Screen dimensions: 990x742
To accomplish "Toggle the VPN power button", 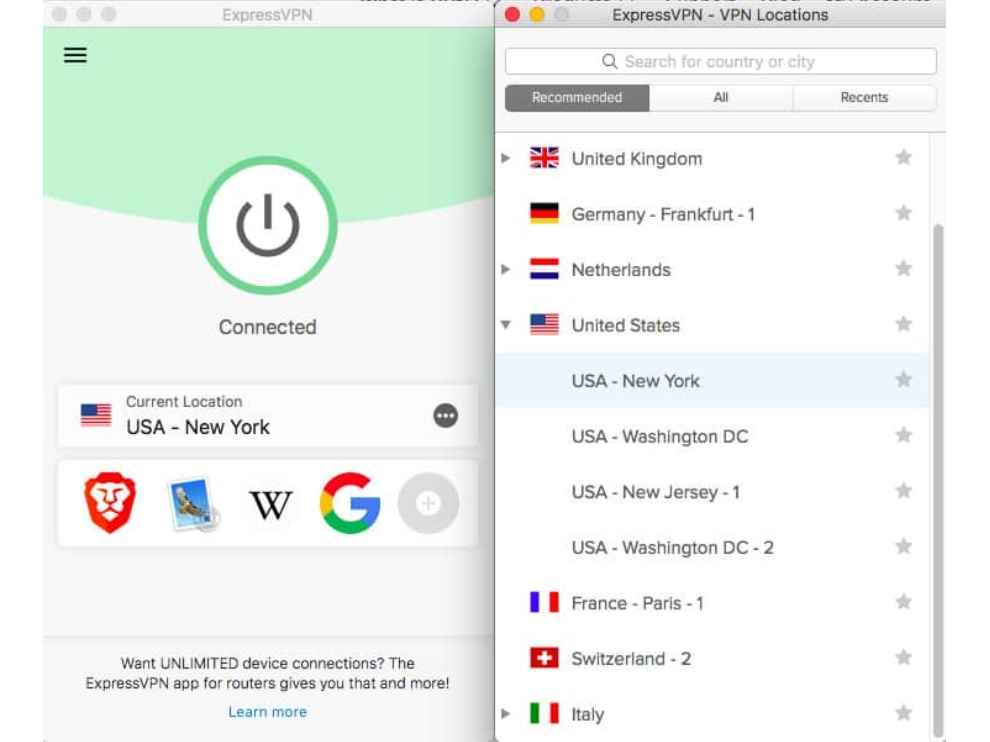I will pos(268,225).
